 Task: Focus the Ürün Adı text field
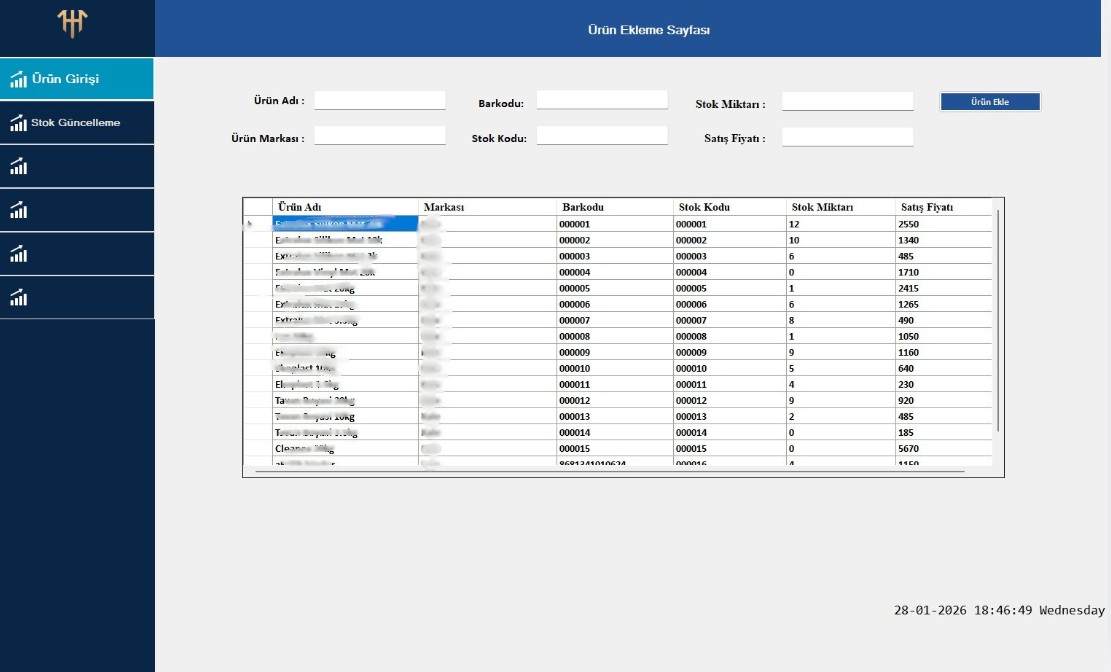coord(380,100)
